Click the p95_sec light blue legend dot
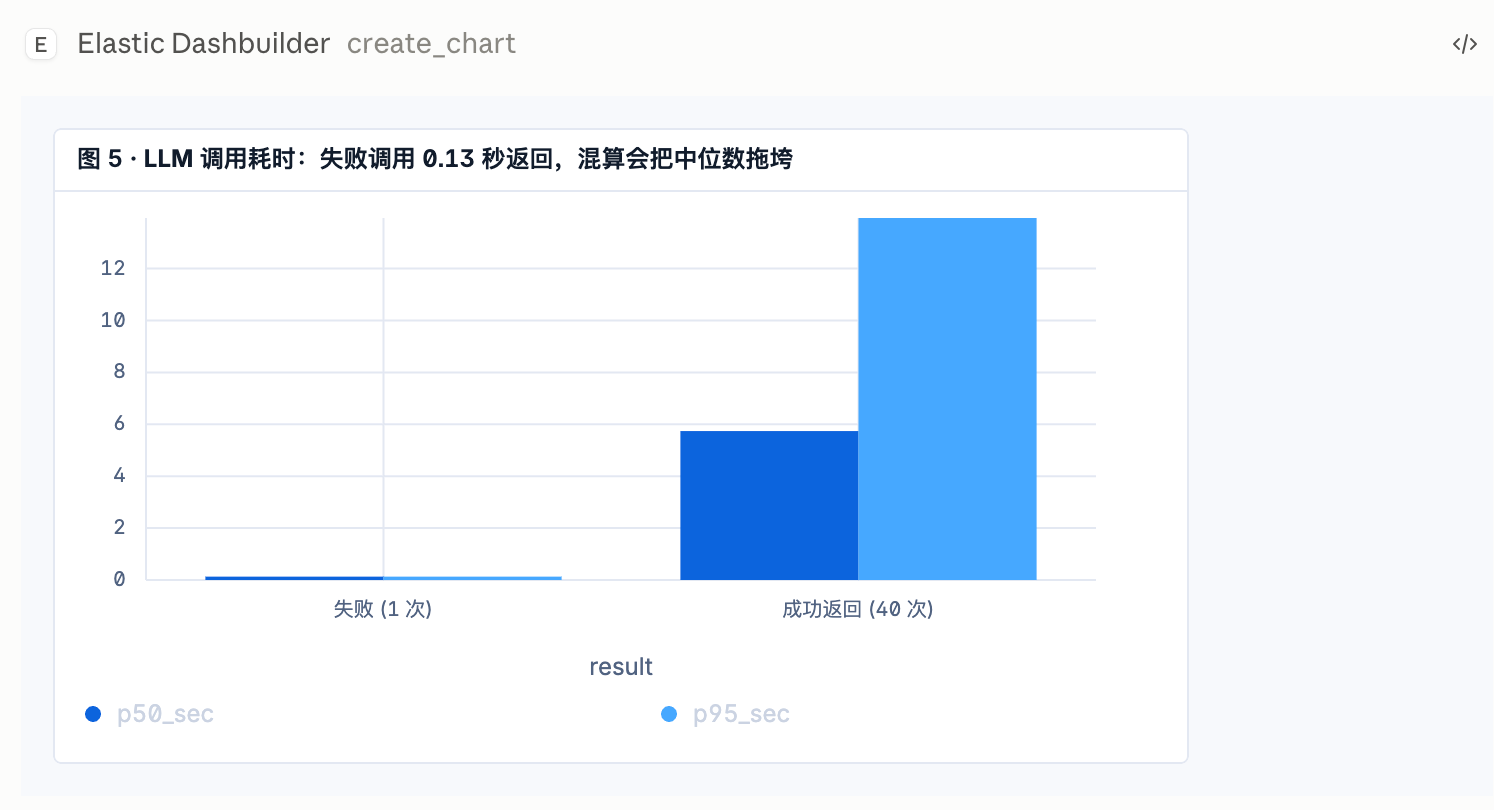Viewport: 1494px width, 810px height. pos(669,714)
